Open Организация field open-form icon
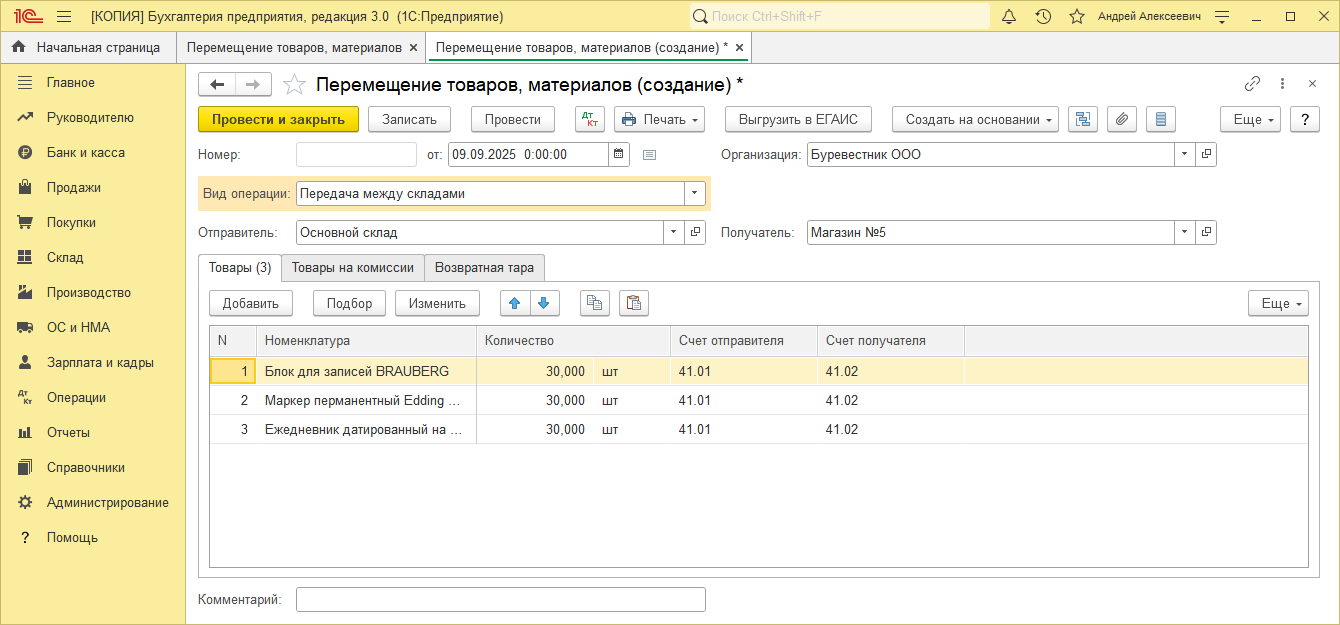The height and width of the screenshot is (625, 1340). [1206, 154]
